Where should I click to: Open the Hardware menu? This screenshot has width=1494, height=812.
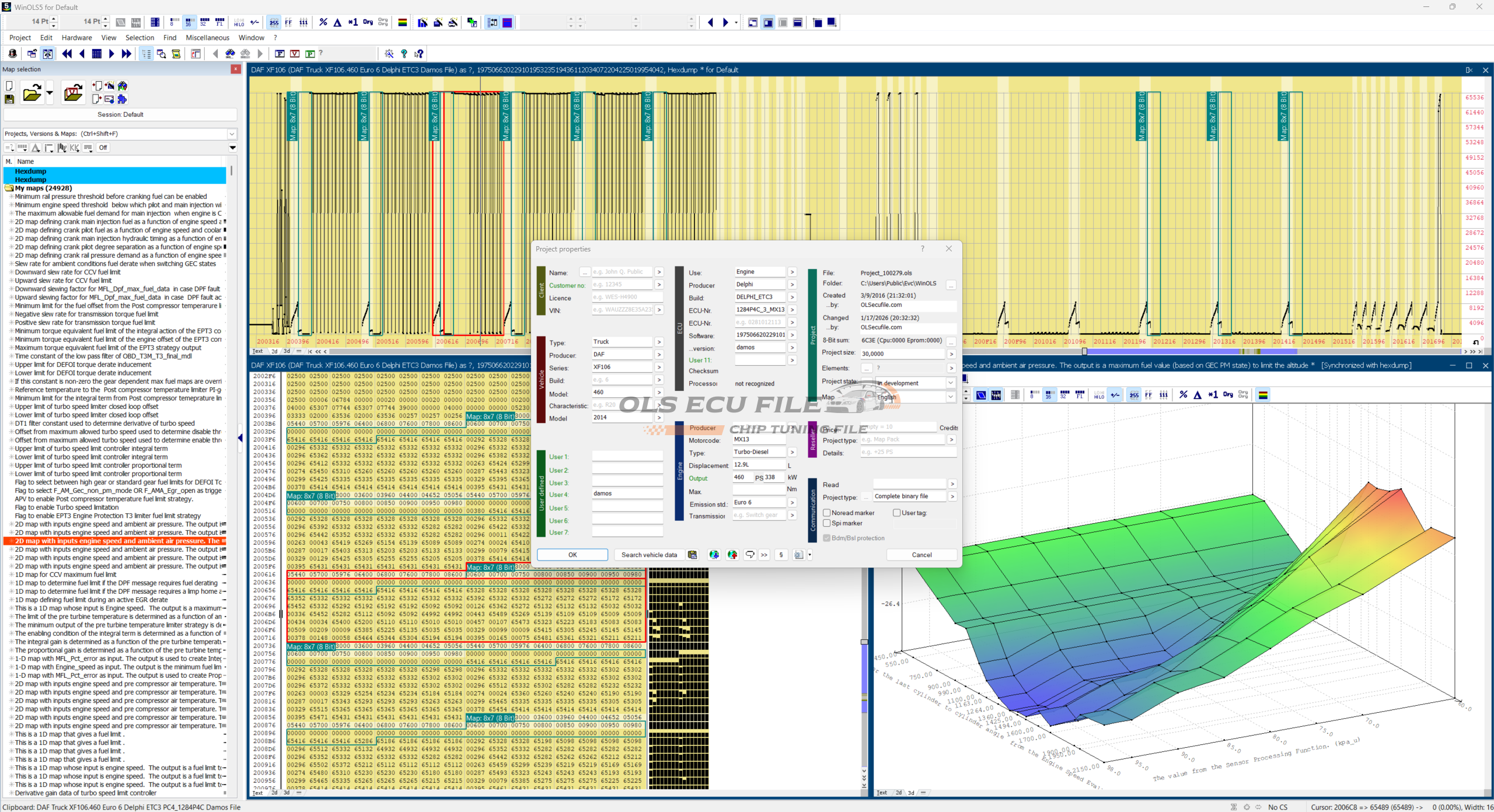tap(76, 37)
